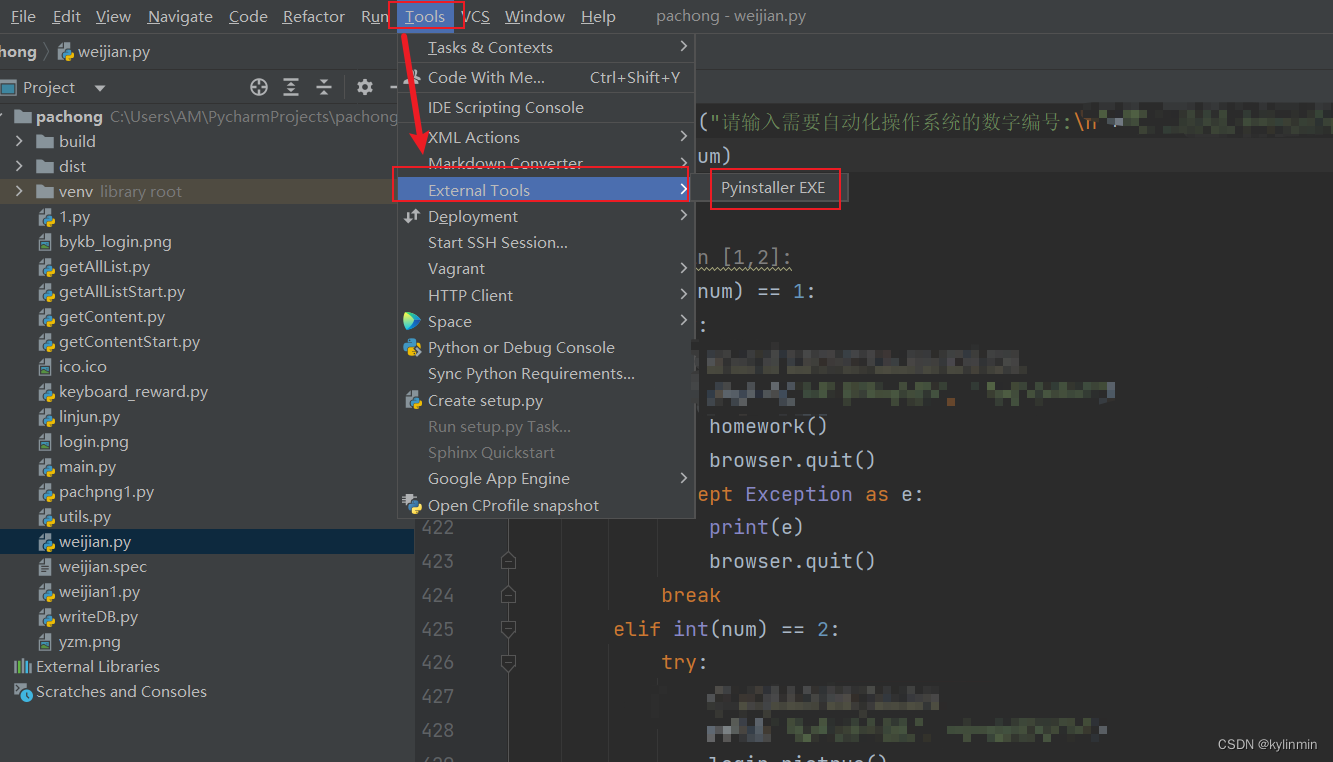The width and height of the screenshot is (1333, 762).
Task: Select login.png file
Action: 93,441
